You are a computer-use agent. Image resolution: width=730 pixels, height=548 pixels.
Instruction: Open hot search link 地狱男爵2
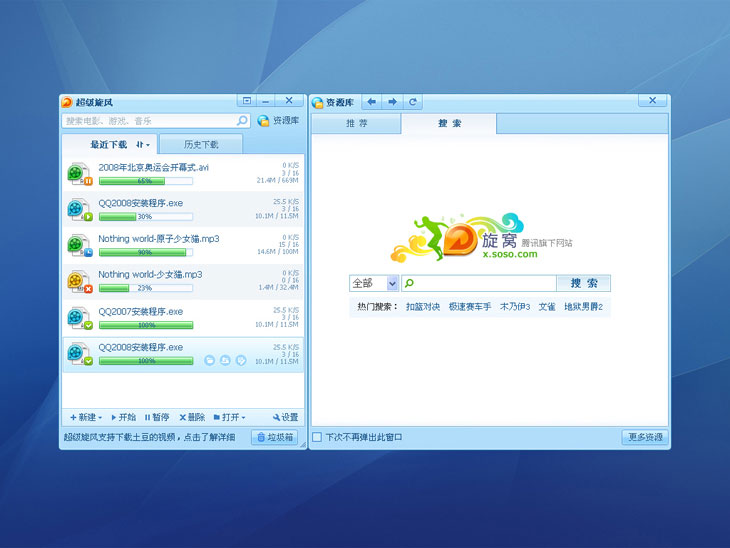[583, 307]
